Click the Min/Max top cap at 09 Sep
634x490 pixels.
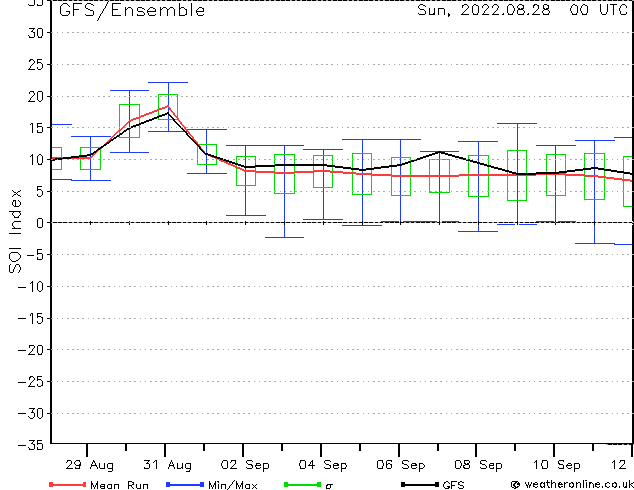(x=517, y=123)
